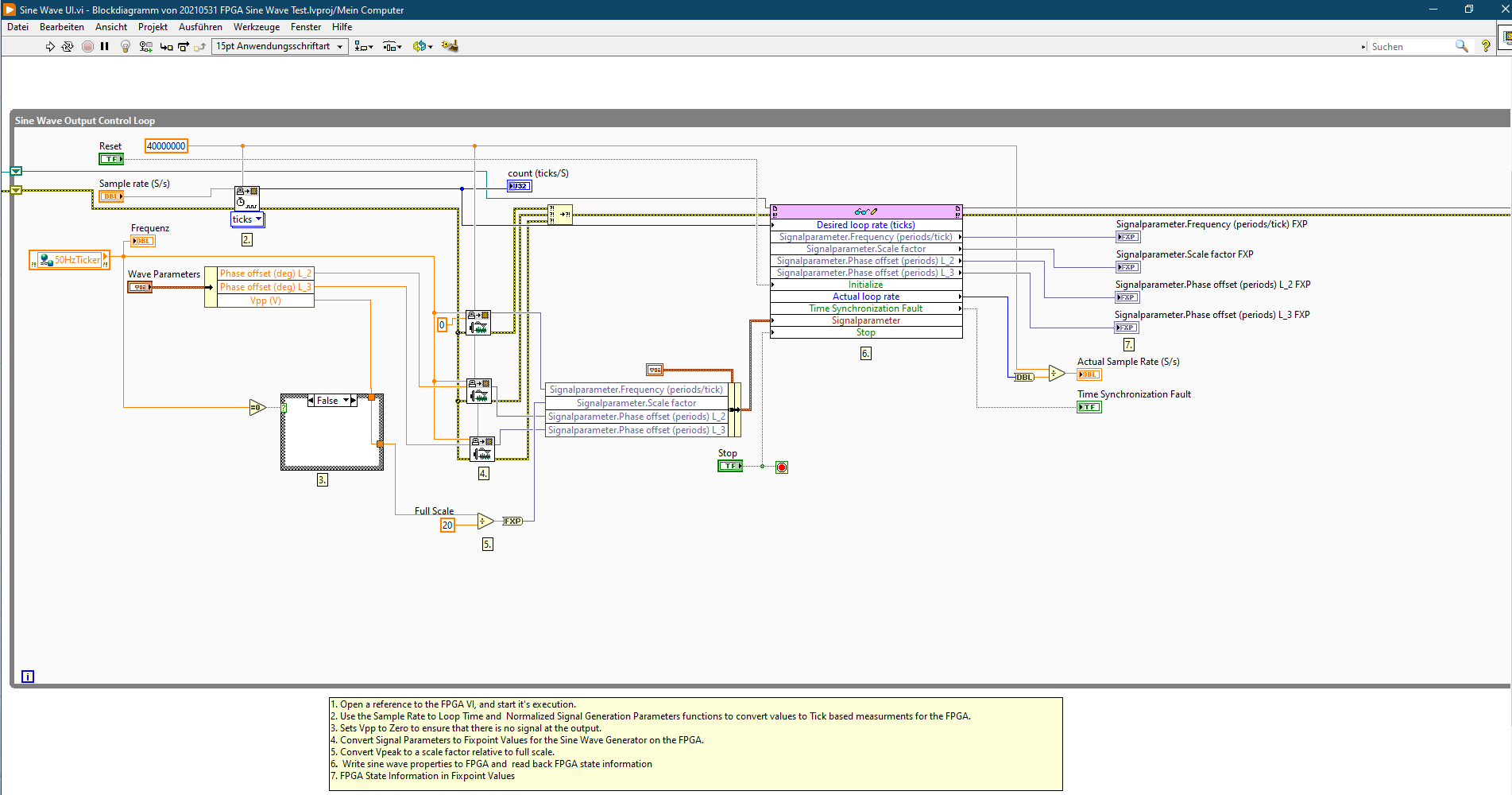Screen dimensions: 1512x795
Task: Click the loop stop condition terminal
Action: click(x=782, y=467)
